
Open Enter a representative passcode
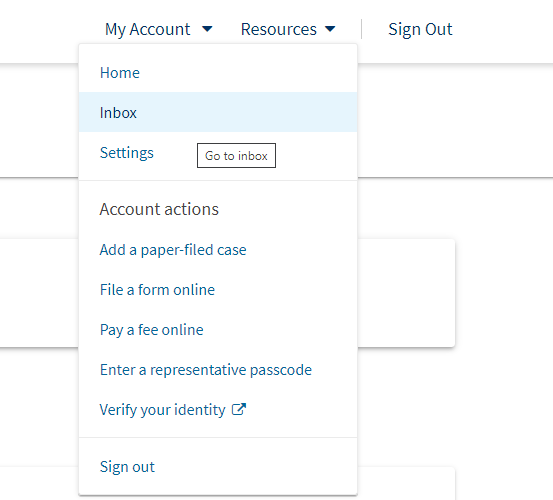tap(206, 370)
